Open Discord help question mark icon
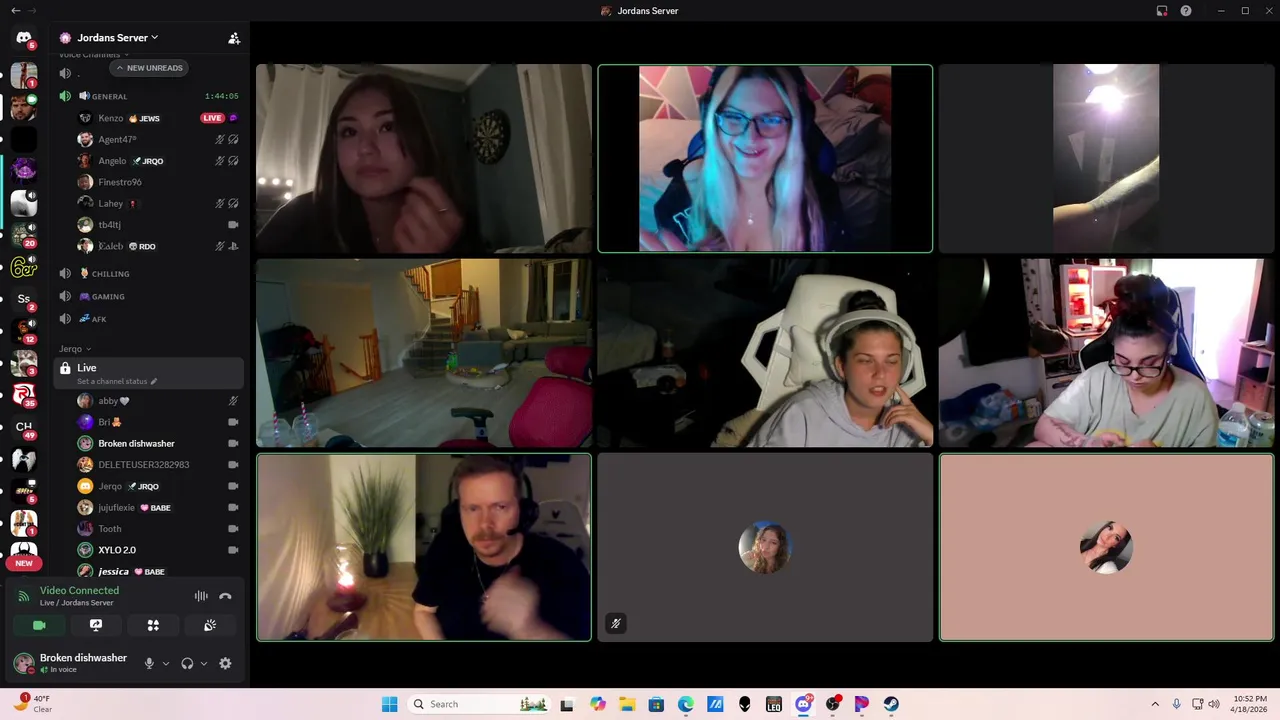This screenshot has height=720, width=1280. tap(1186, 11)
